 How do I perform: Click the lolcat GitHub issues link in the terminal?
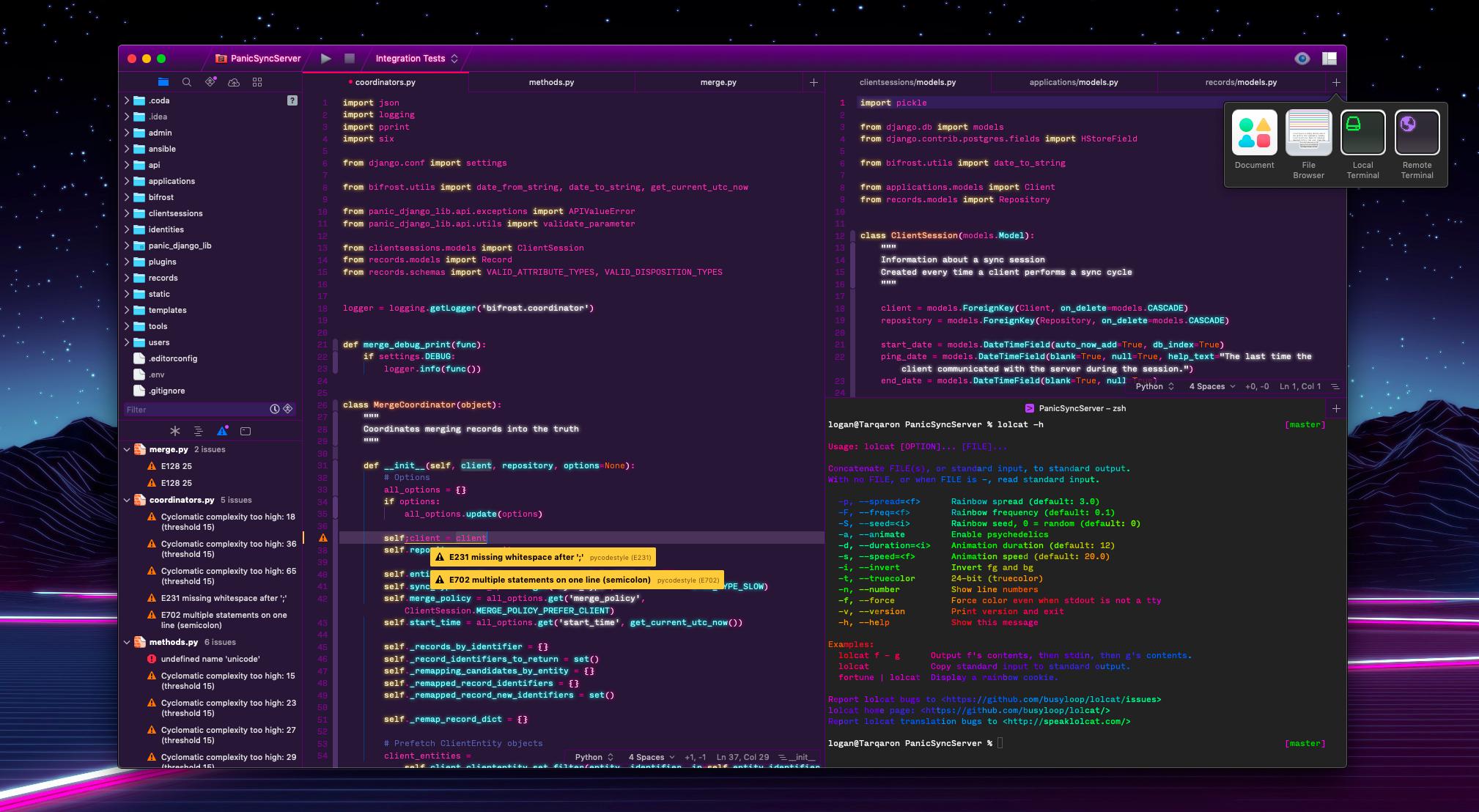pyautogui.click(x=1051, y=699)
